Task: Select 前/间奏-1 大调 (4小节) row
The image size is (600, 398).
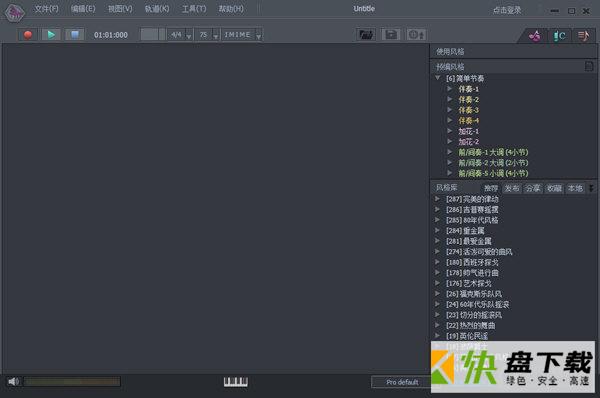Action: (493, 152)
